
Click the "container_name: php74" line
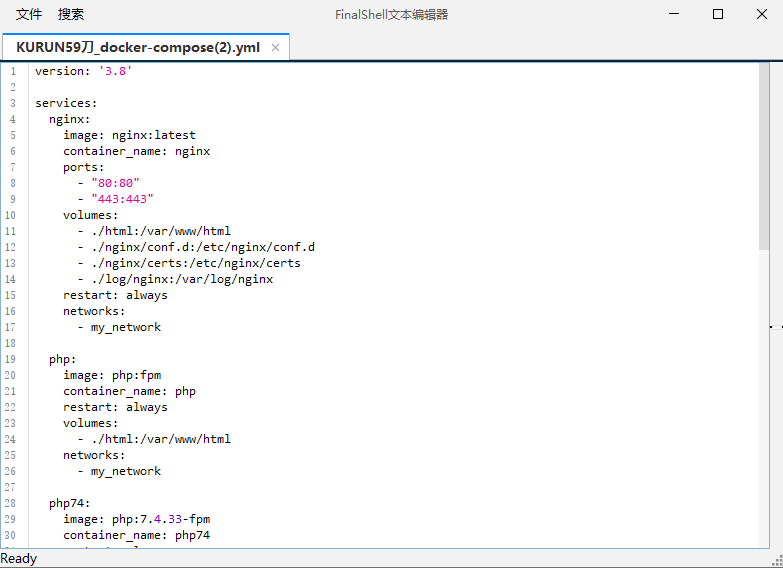(136, 535)
